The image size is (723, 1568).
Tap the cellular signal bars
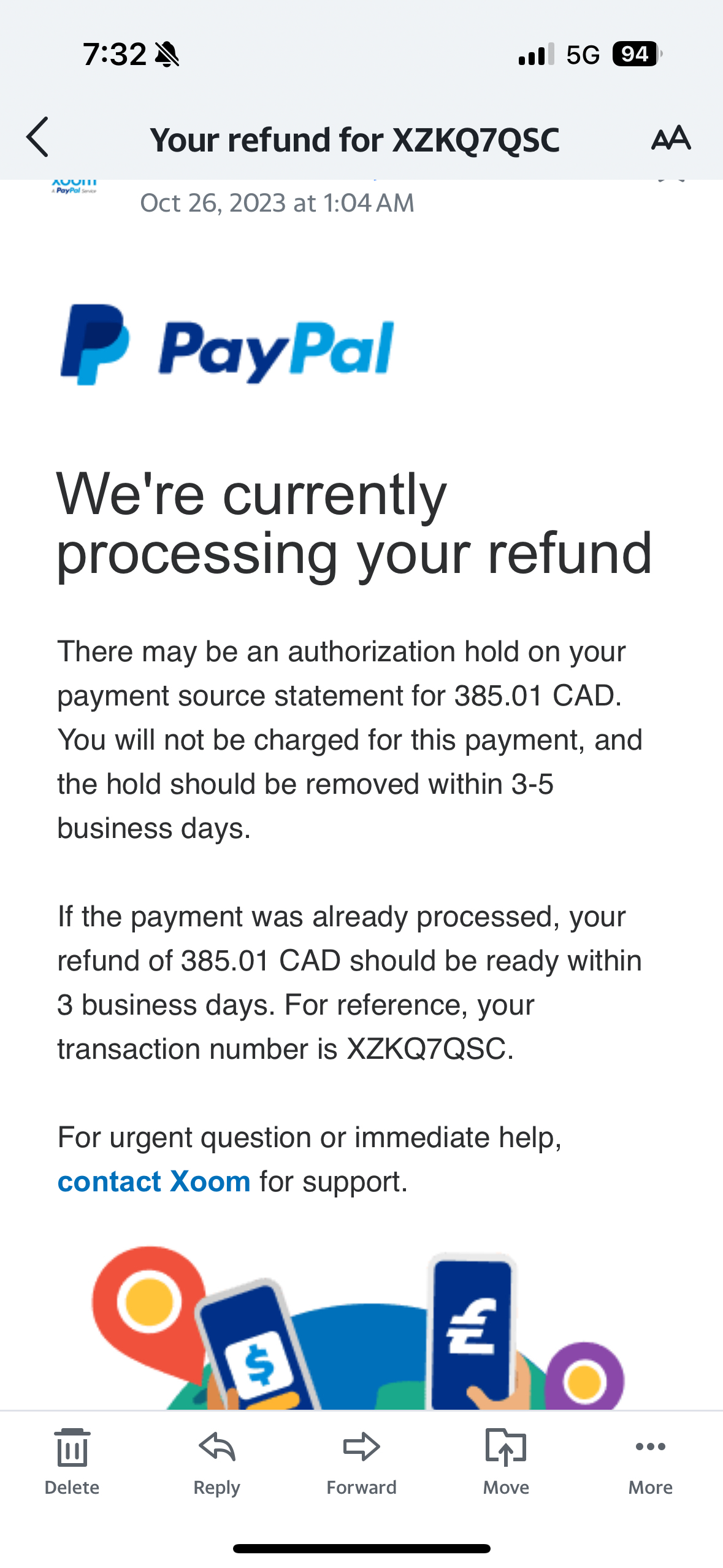[536, 54]
